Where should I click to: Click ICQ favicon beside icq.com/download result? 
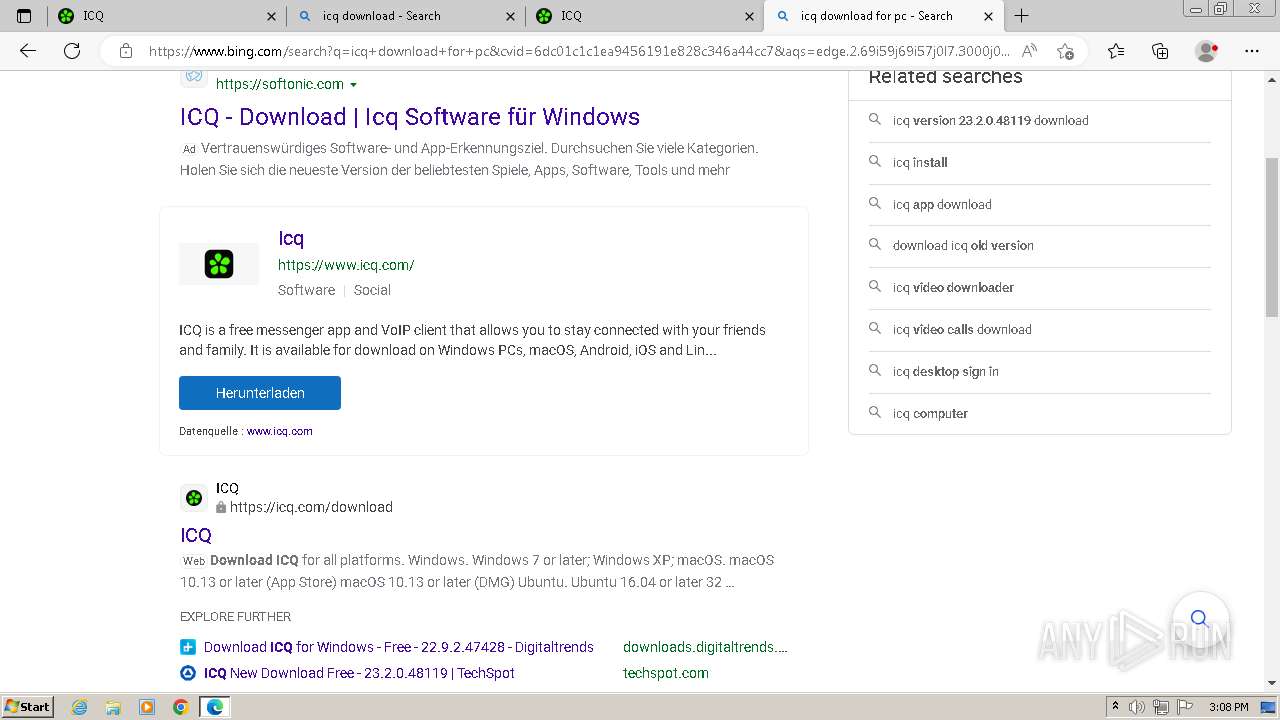(x=194, y=498)
